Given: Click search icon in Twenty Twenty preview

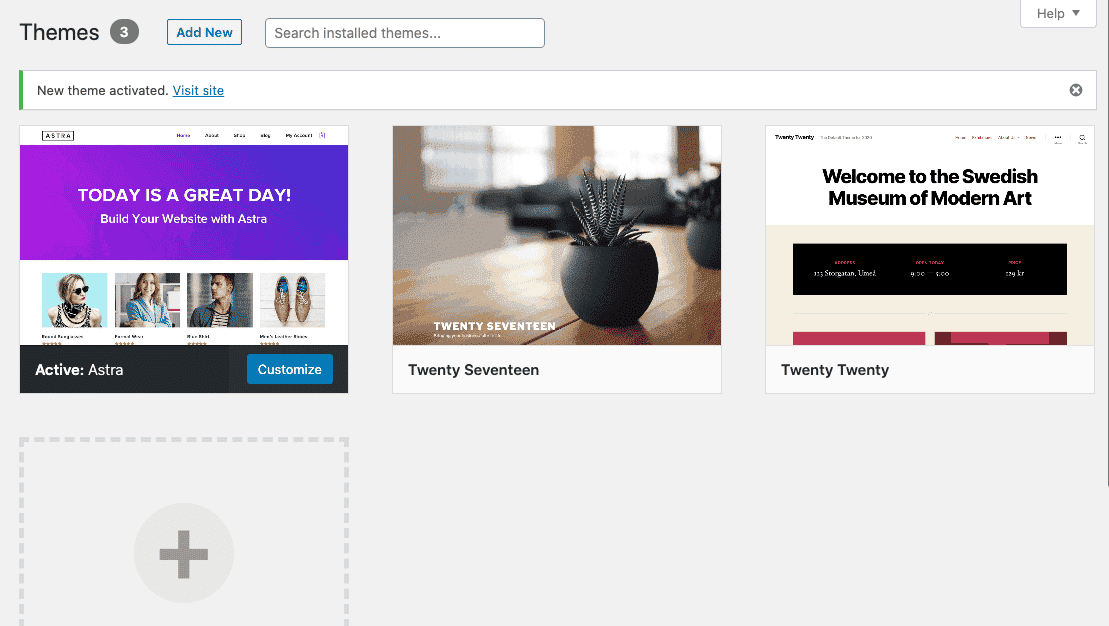Looking at the screenshot, I should pyautogui.click(x=1082, y=138).
